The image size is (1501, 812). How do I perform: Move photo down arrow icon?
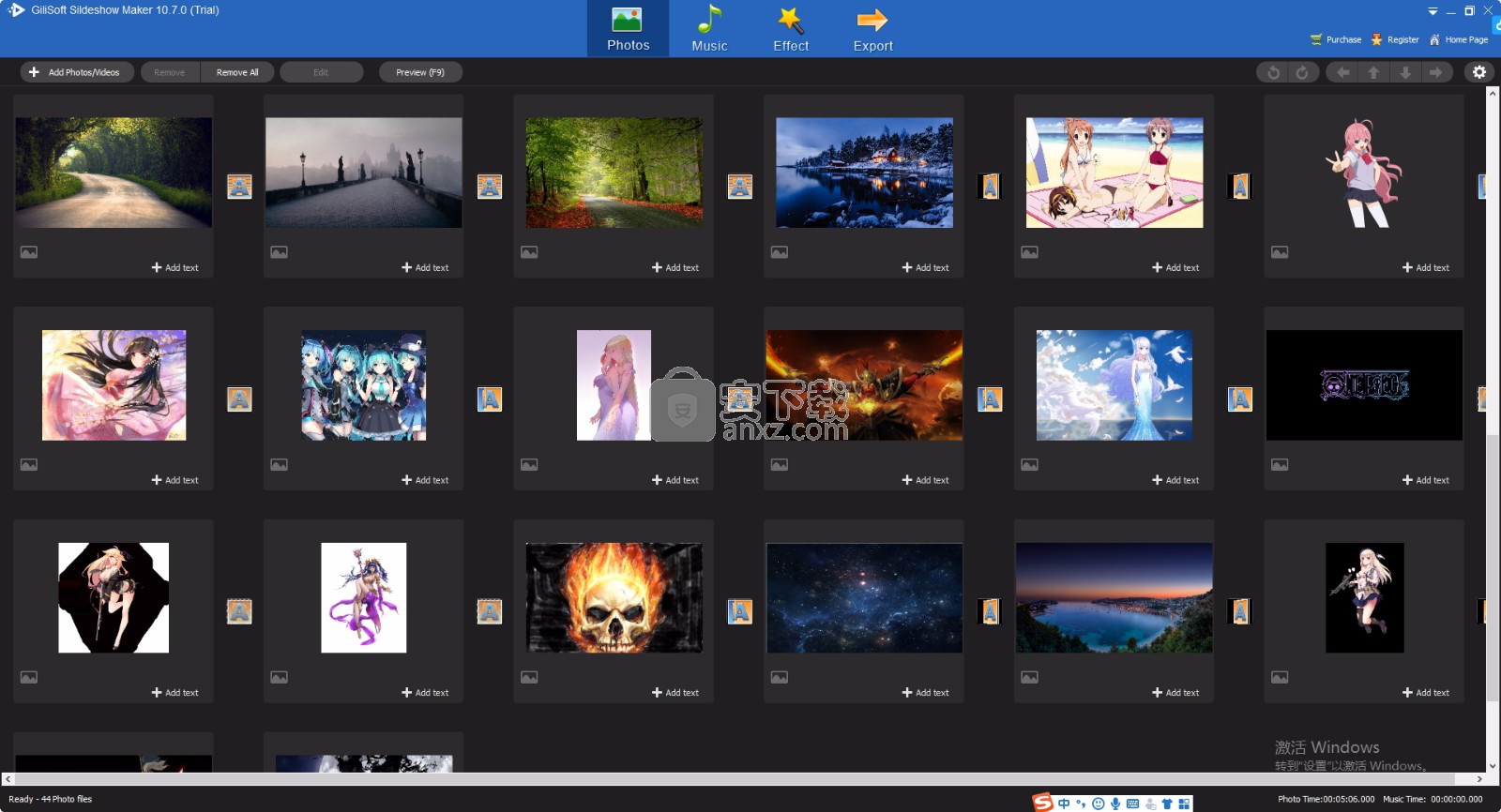coord(1405,72)
